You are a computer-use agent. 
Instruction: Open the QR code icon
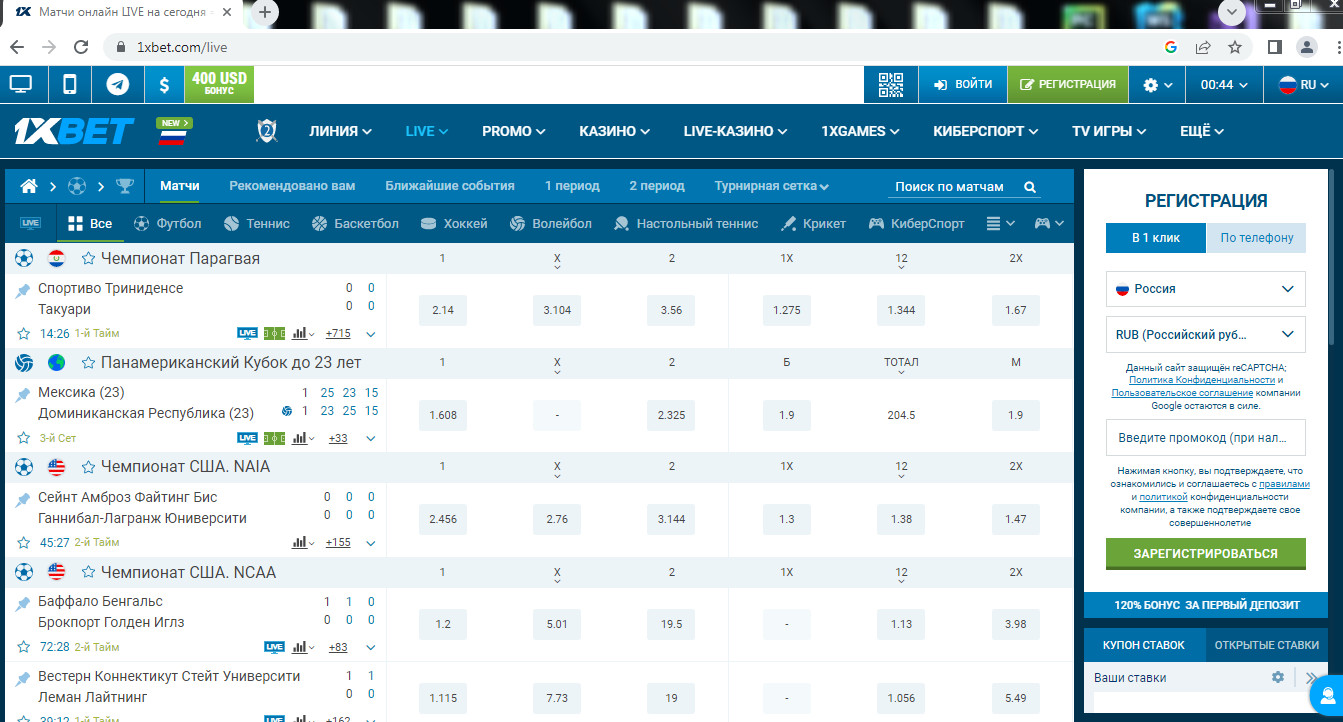(891, 85)
